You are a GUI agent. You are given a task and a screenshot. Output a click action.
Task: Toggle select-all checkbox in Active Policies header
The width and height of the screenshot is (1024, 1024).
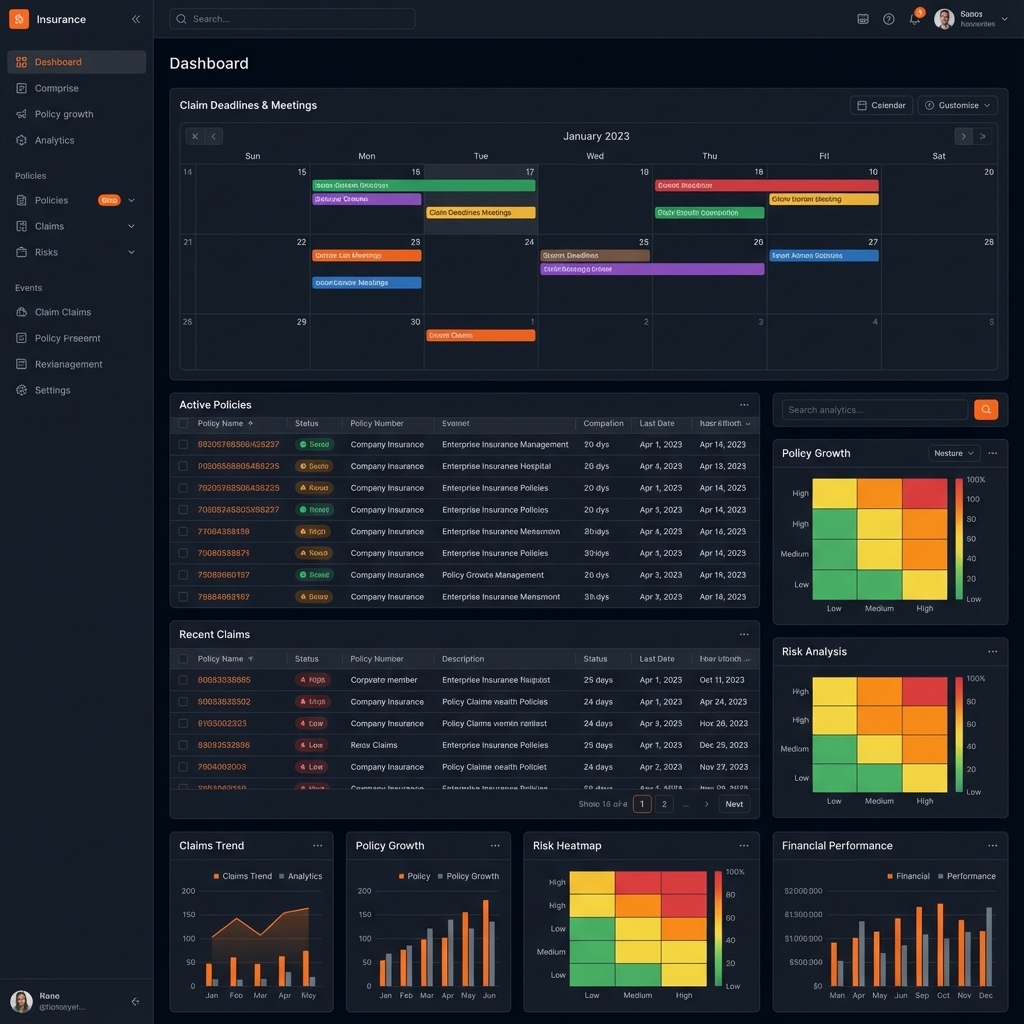[183, 423]
